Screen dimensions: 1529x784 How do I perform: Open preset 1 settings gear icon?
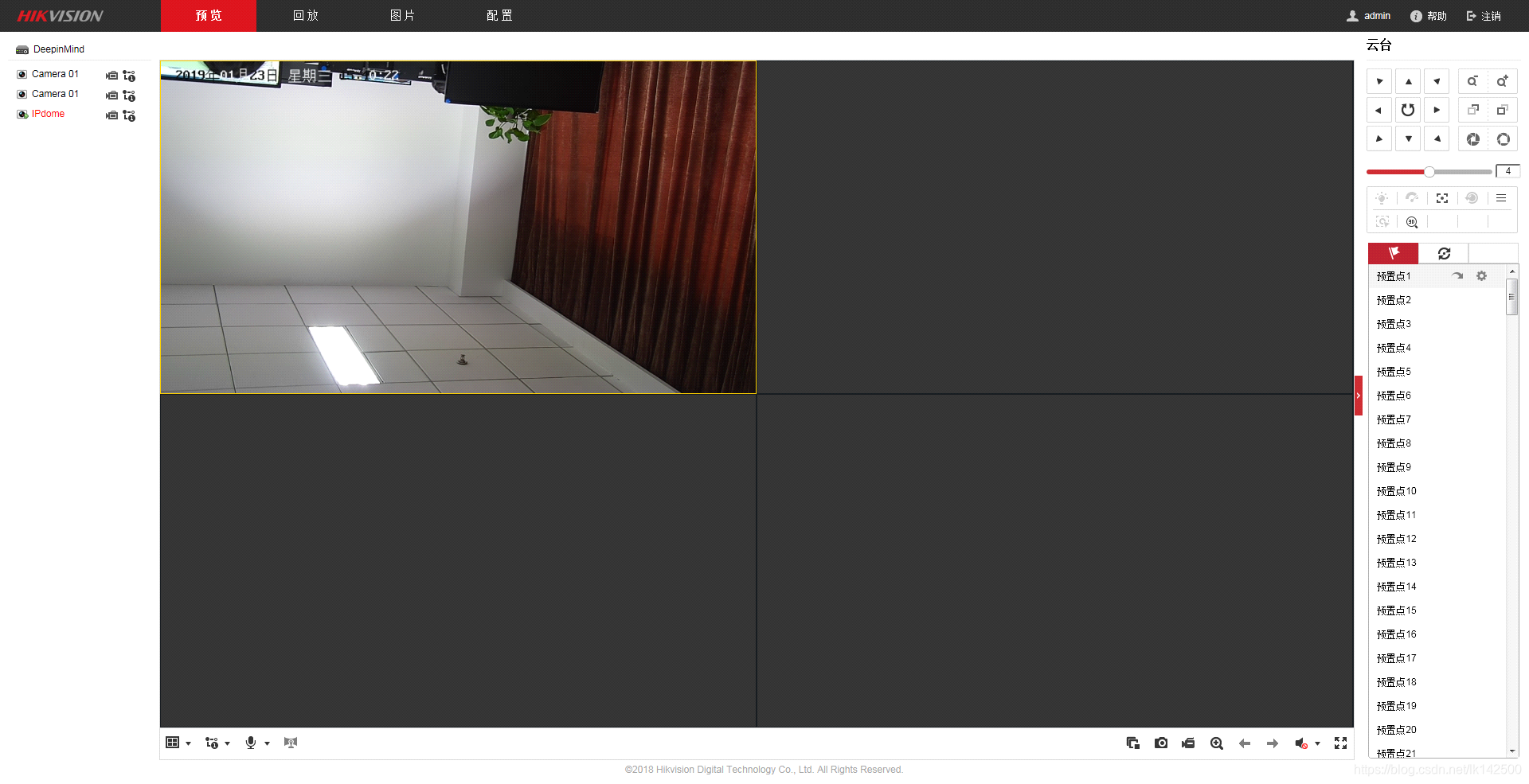point(1481,276)
